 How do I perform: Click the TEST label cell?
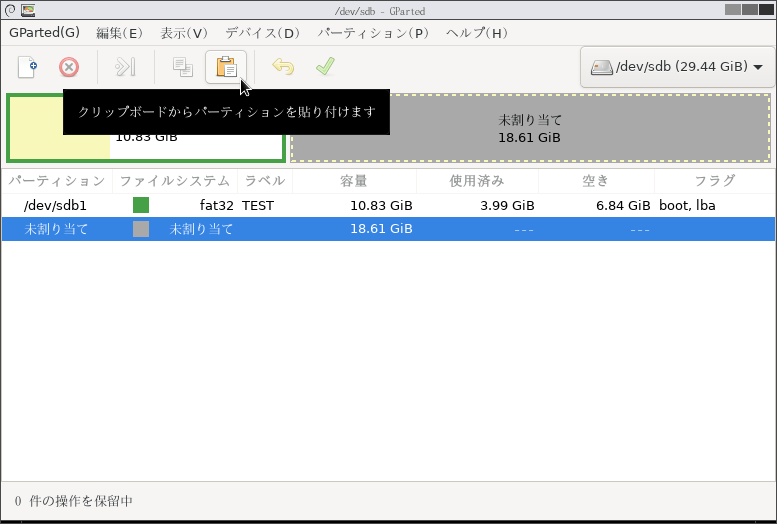[x=258, y=205]
